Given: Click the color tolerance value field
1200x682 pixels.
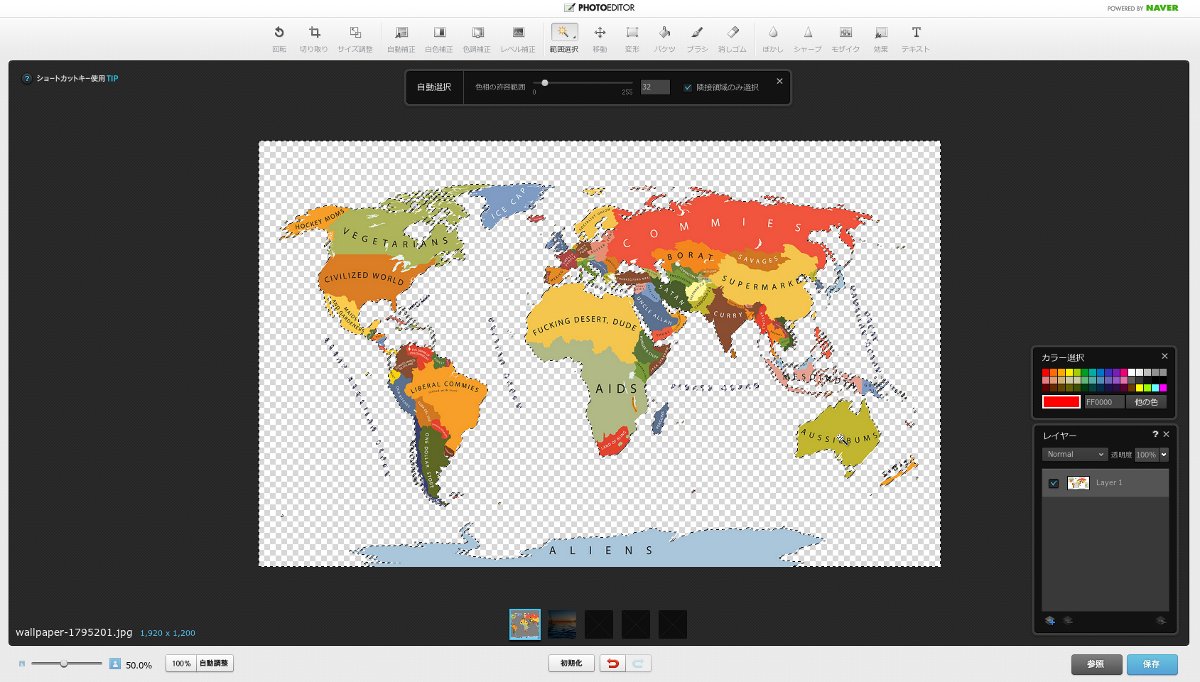Looking at the screenshot, I should click(655, 87).
